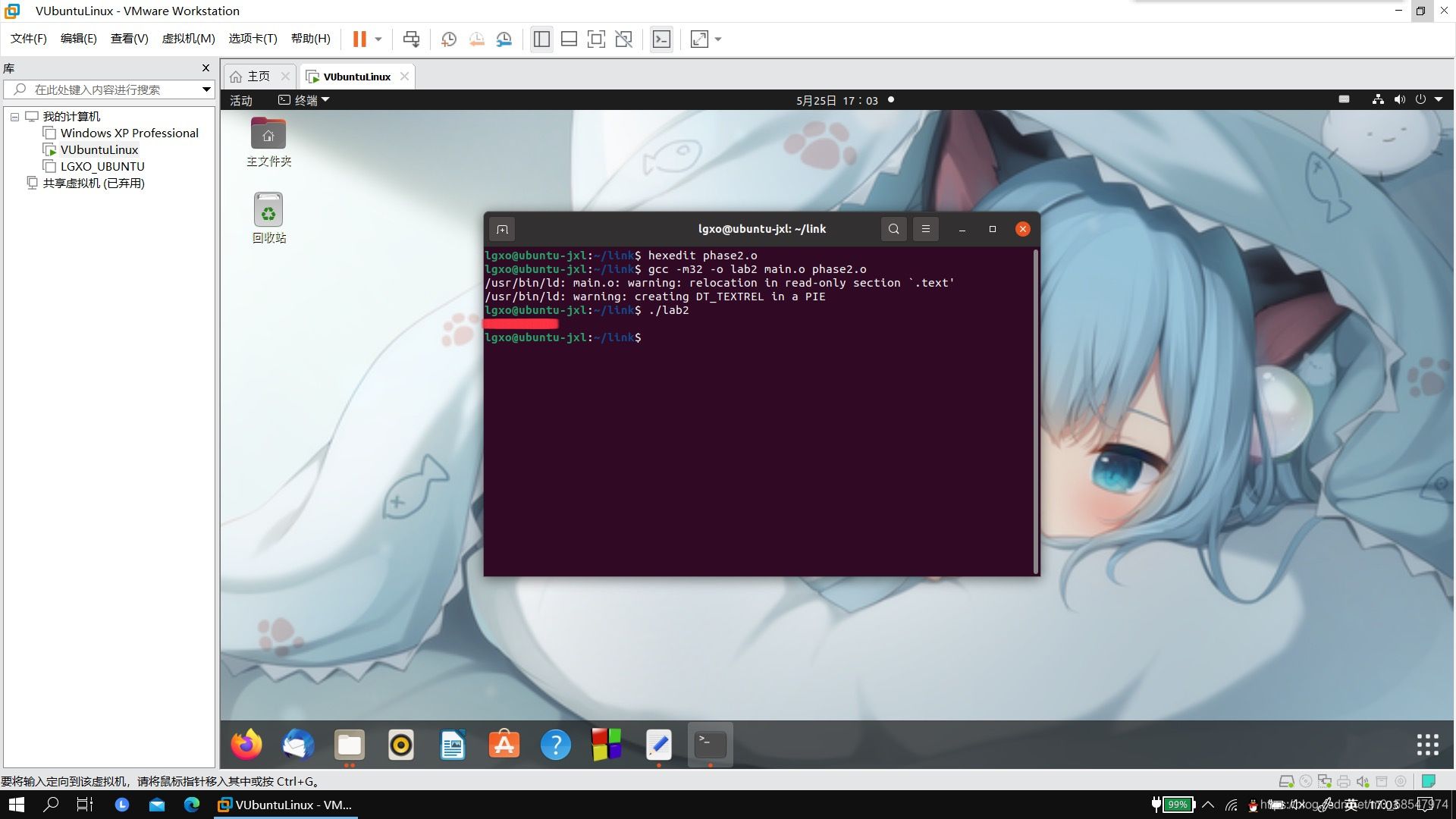The image size is (1456, 819).
Task: Click the keyboard input source indicator
Action: (x=1345, y=99)
